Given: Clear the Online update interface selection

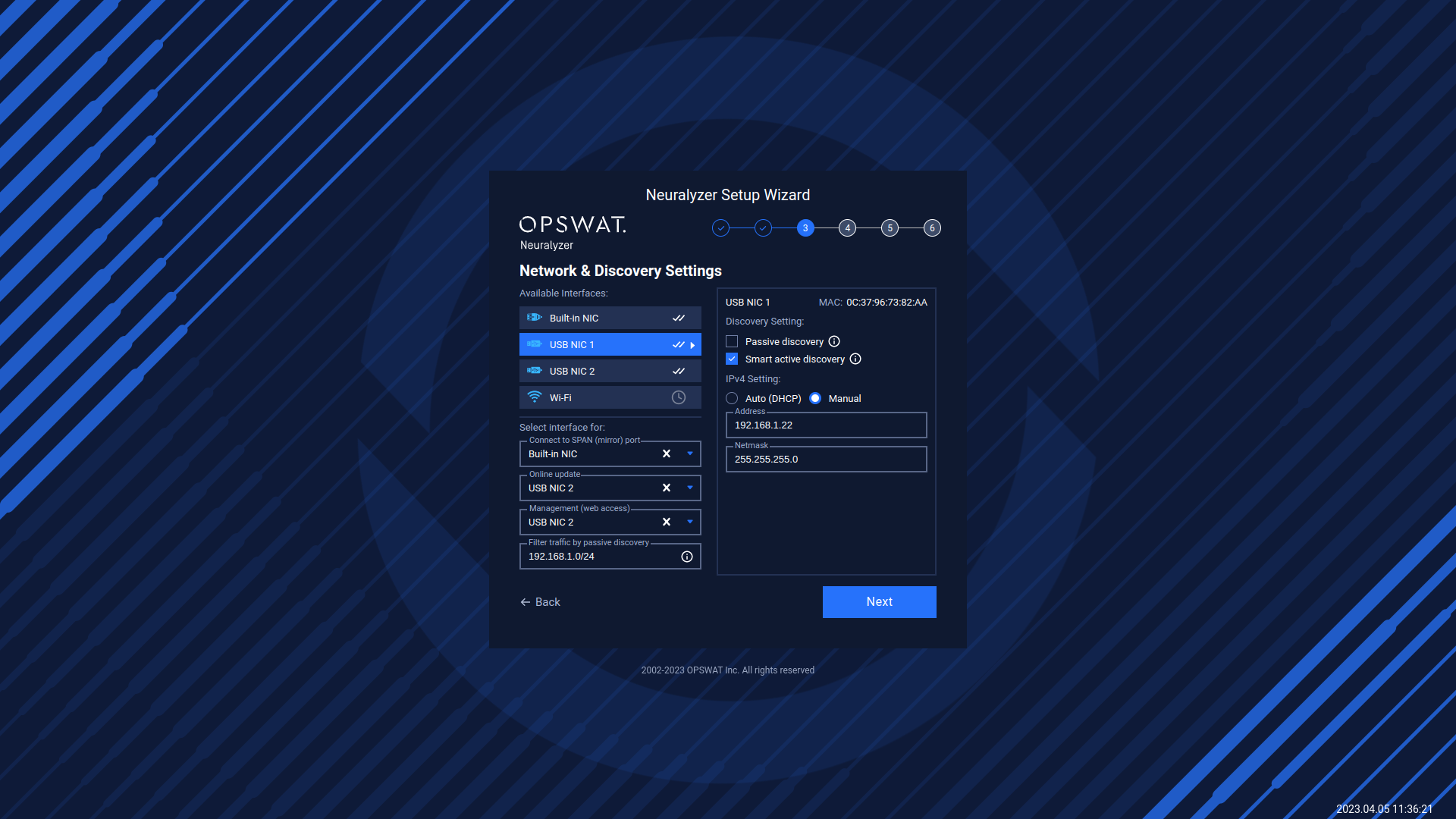Looking at the screenshot, I should click(x=667, y=488).
